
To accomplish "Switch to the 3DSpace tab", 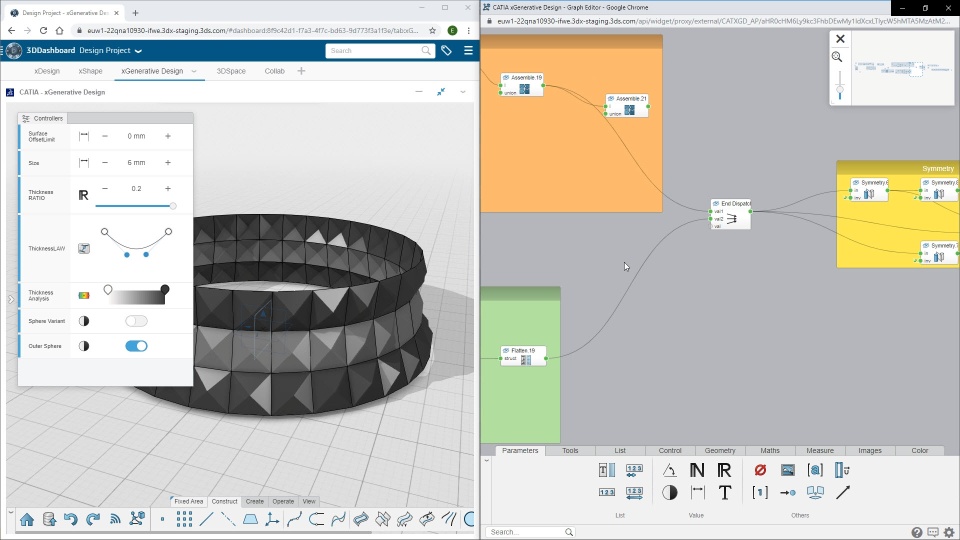I will [x=231, y=71].
